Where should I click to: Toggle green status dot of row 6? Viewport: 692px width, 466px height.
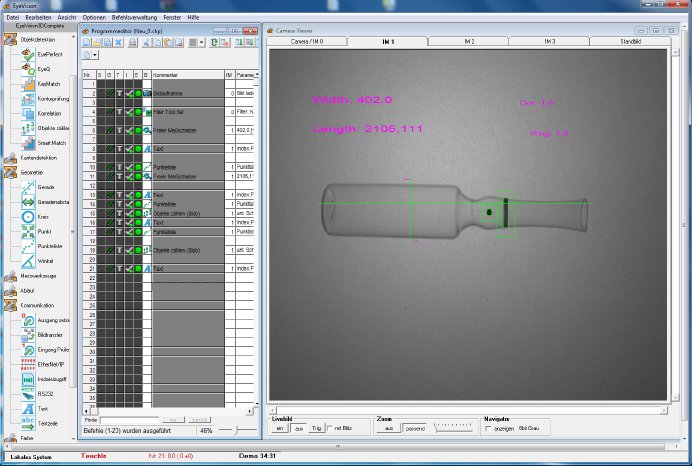coord(138,131)
